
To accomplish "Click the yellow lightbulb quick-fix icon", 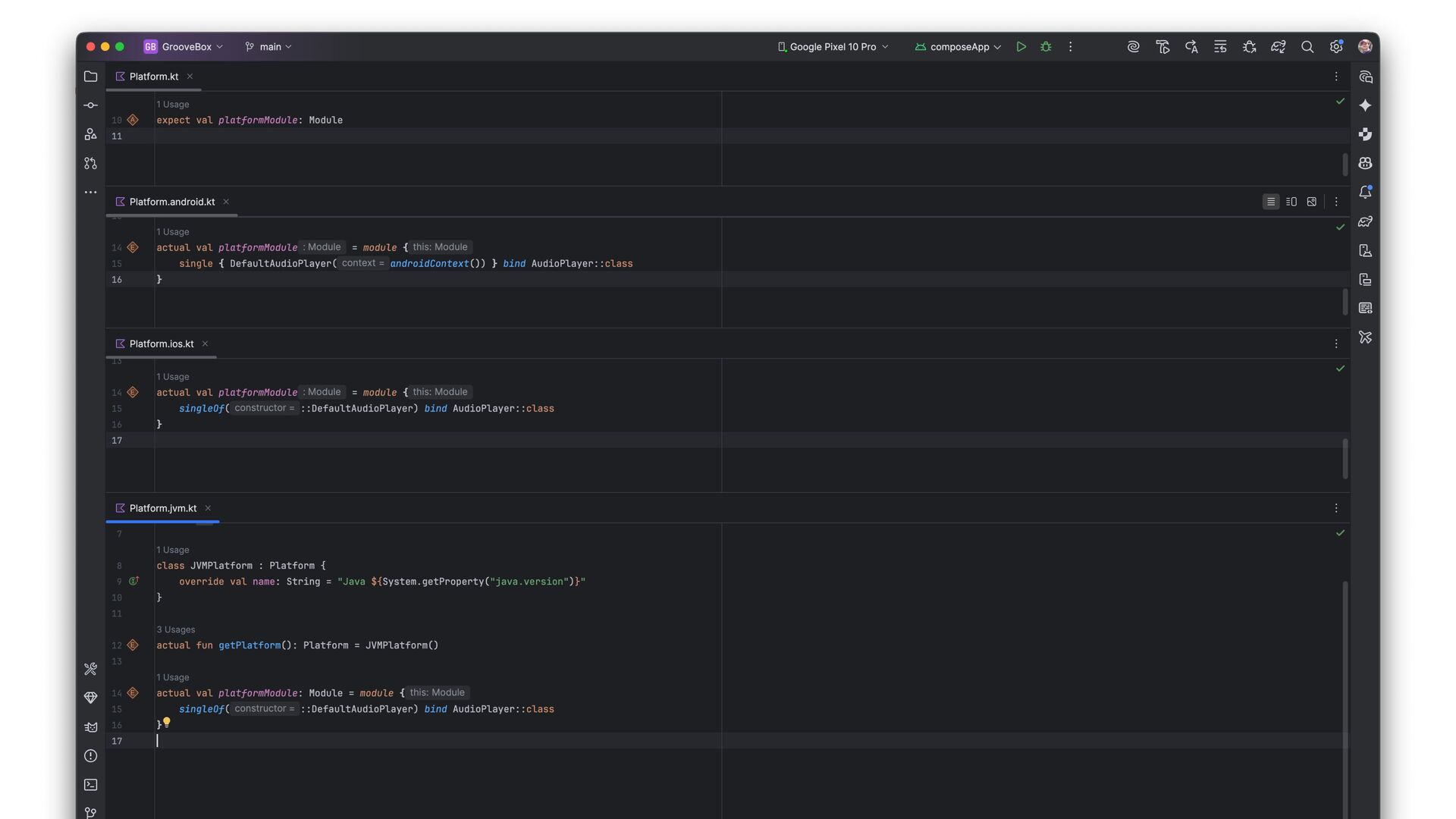I will (167, 722).
